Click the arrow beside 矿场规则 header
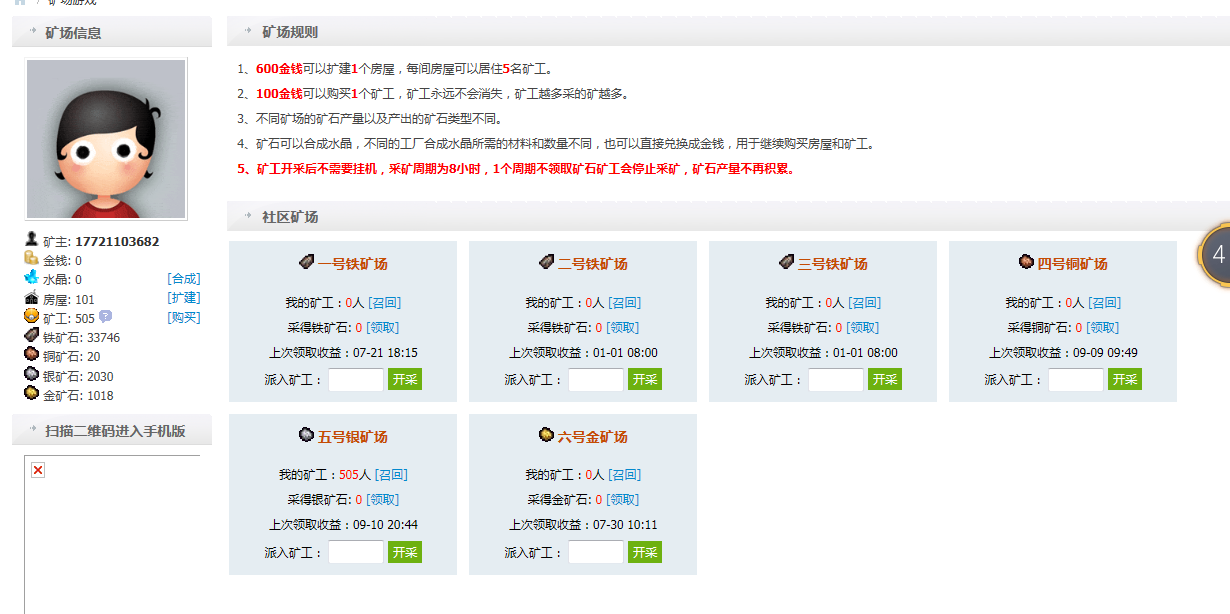Screen dimensions: 1230x614 pos(248,32)
